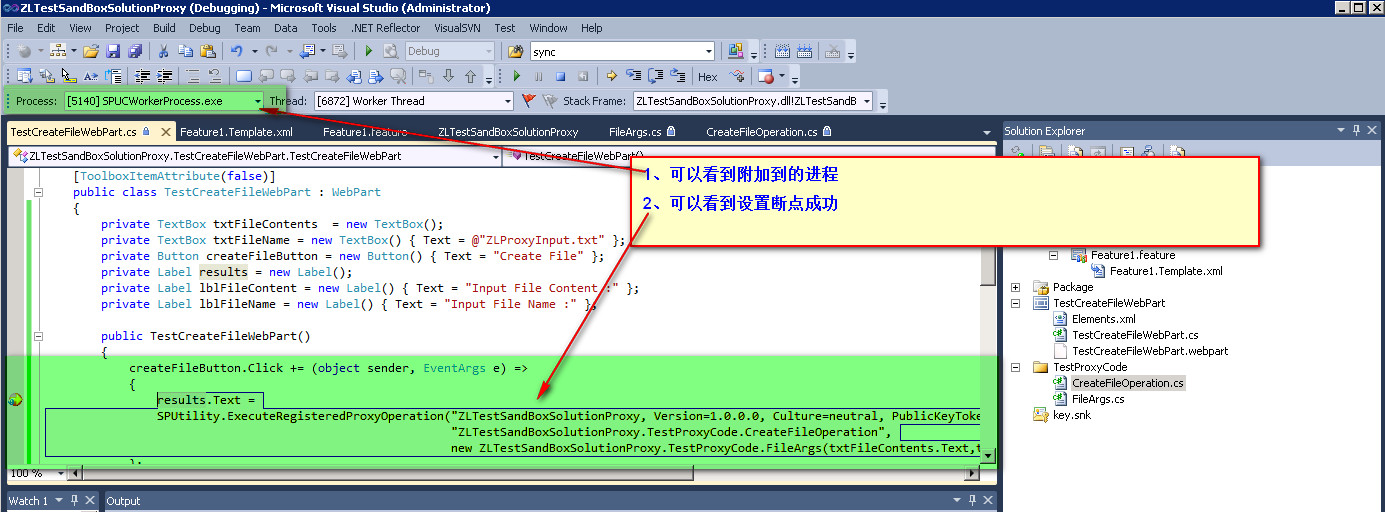Image resolution: width=1385 pixels, height=512 pixels.
Task: Click the green Start Debugging icon in the Standard toolbar
Action: (368, 50)
